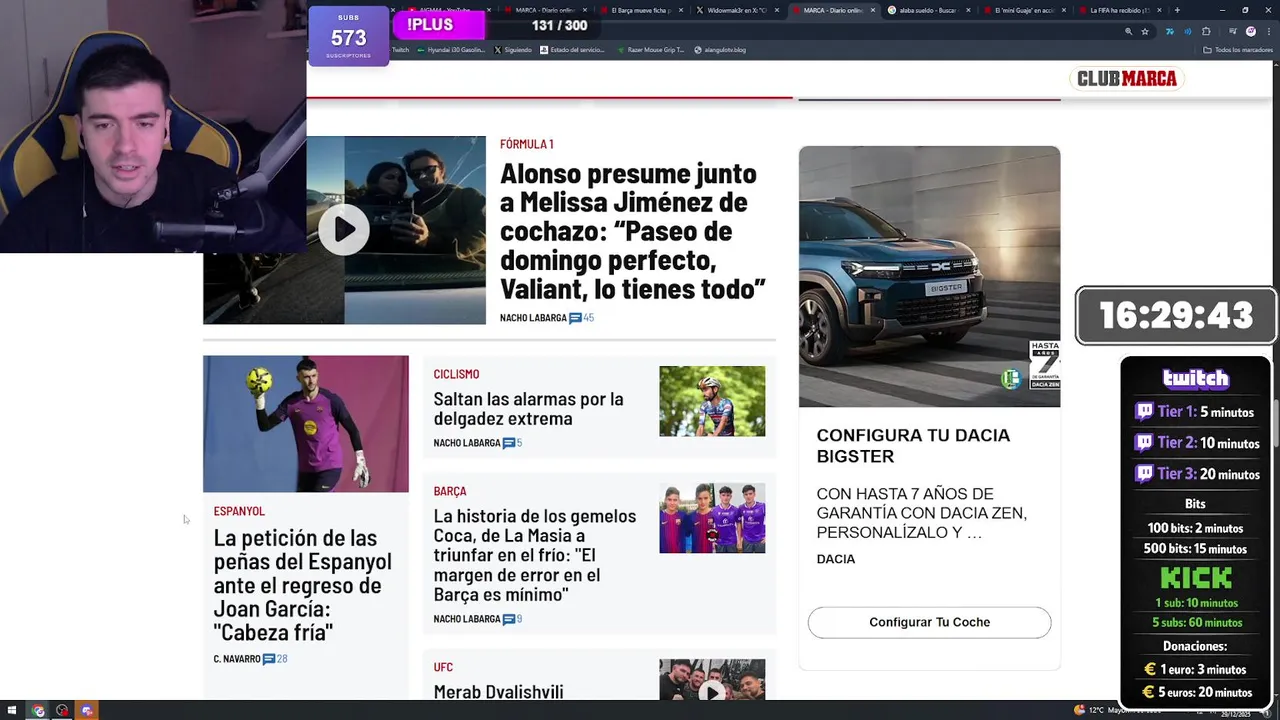
Task: Open the gemelos Coca thumbnail photo
Action: (712, 518)
